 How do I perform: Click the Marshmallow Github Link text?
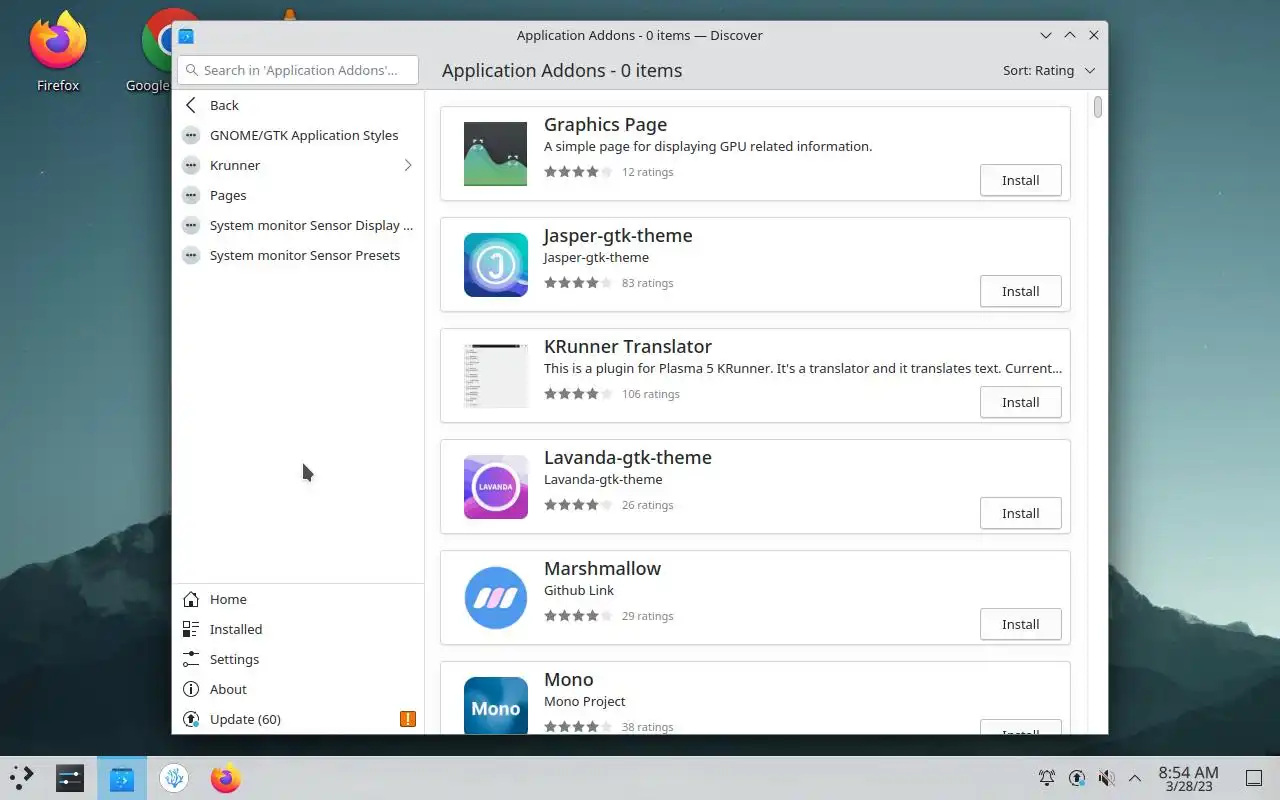click(579, 590)
